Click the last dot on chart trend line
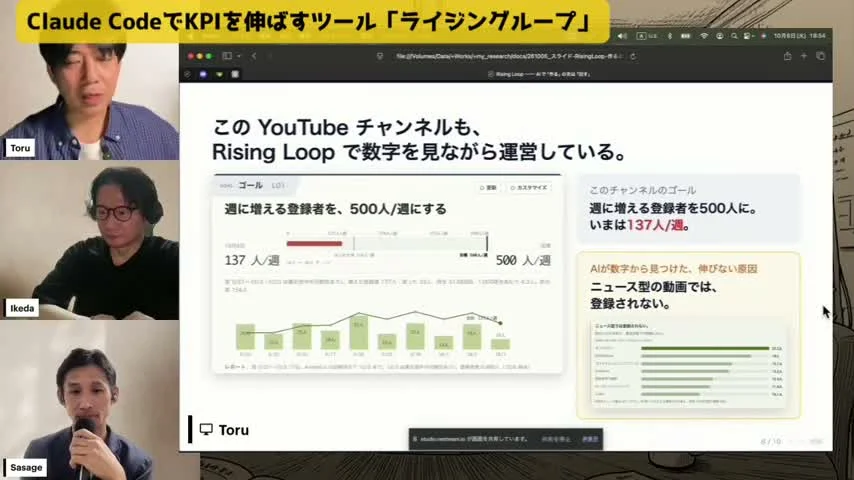 [500, 323]
